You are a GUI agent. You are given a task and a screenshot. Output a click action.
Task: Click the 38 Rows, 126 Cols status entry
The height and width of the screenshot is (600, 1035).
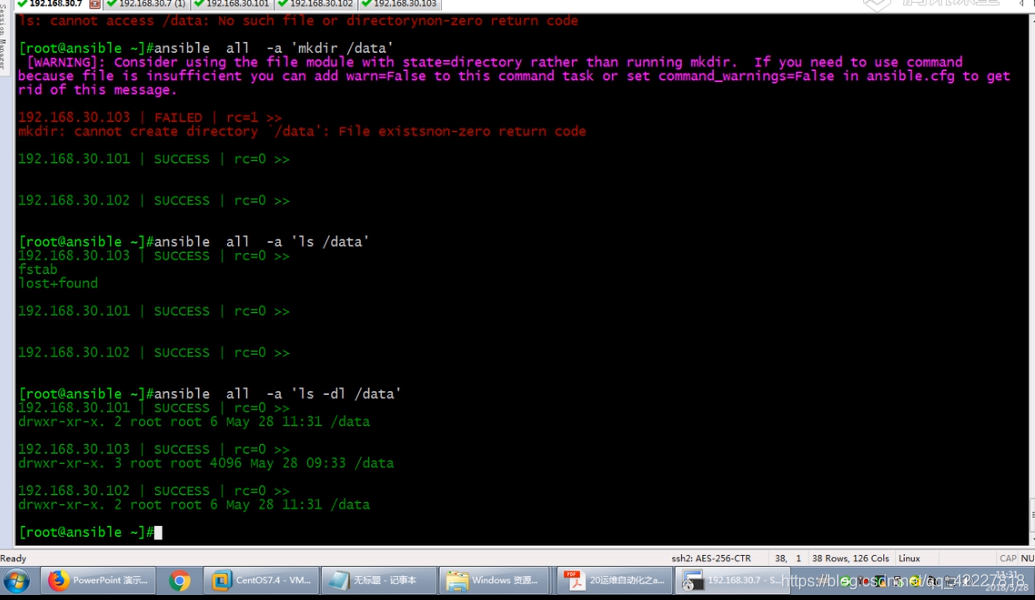coord(850,558)
